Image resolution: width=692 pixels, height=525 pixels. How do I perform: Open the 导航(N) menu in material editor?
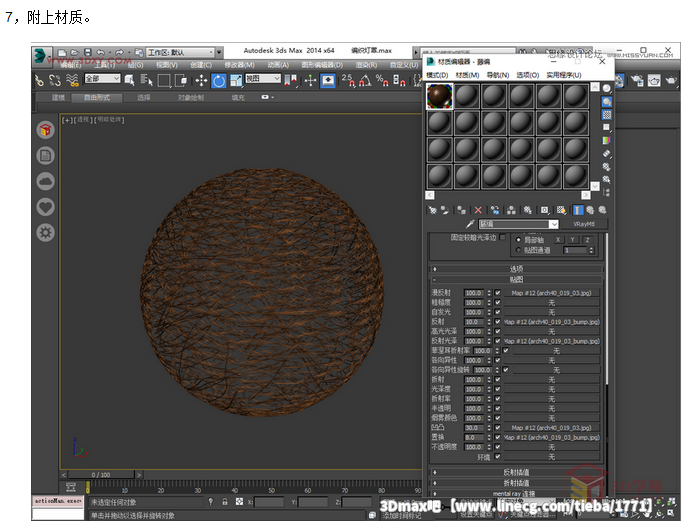(497, 75)
